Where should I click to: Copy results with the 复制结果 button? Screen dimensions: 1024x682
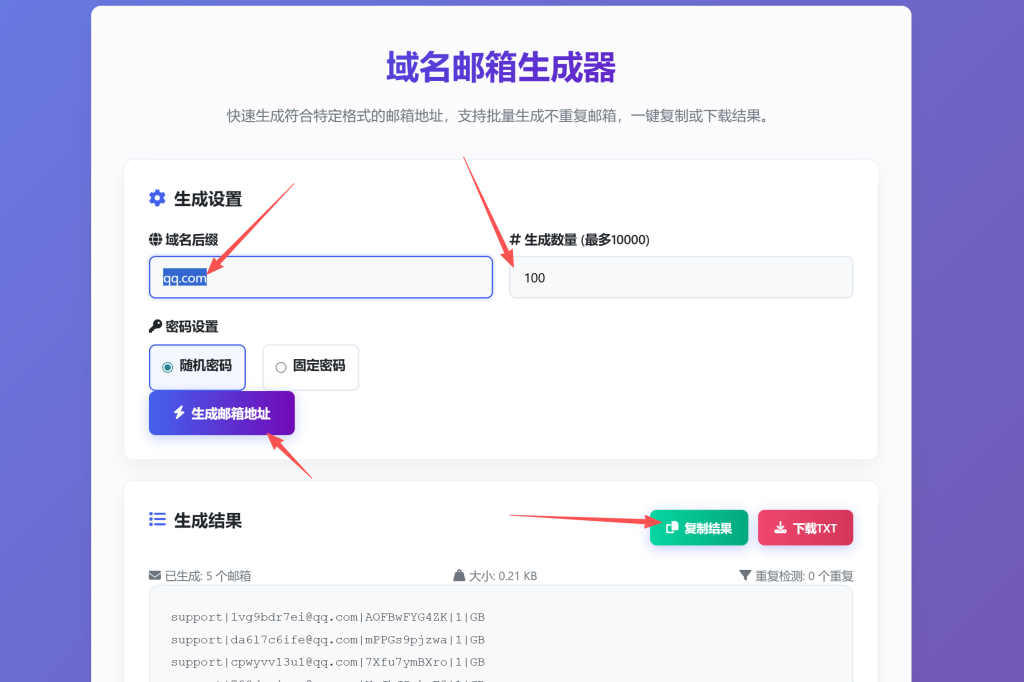click(x=699, y=528)
